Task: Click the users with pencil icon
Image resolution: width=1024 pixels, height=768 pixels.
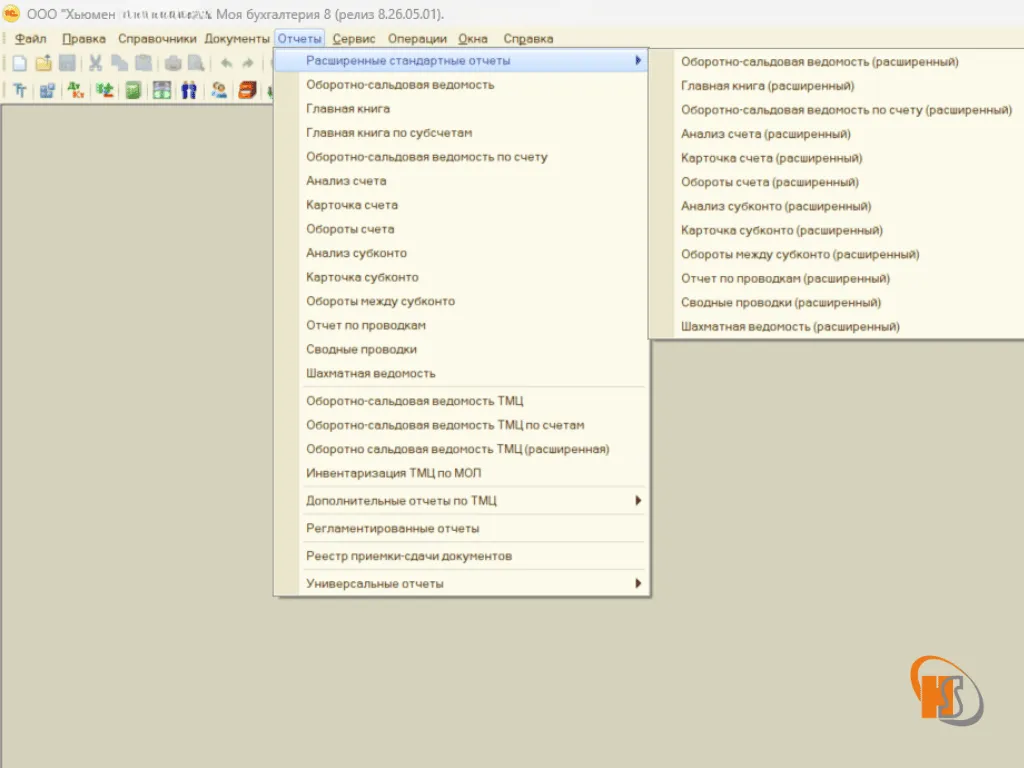Action: [x=219, y=90]
